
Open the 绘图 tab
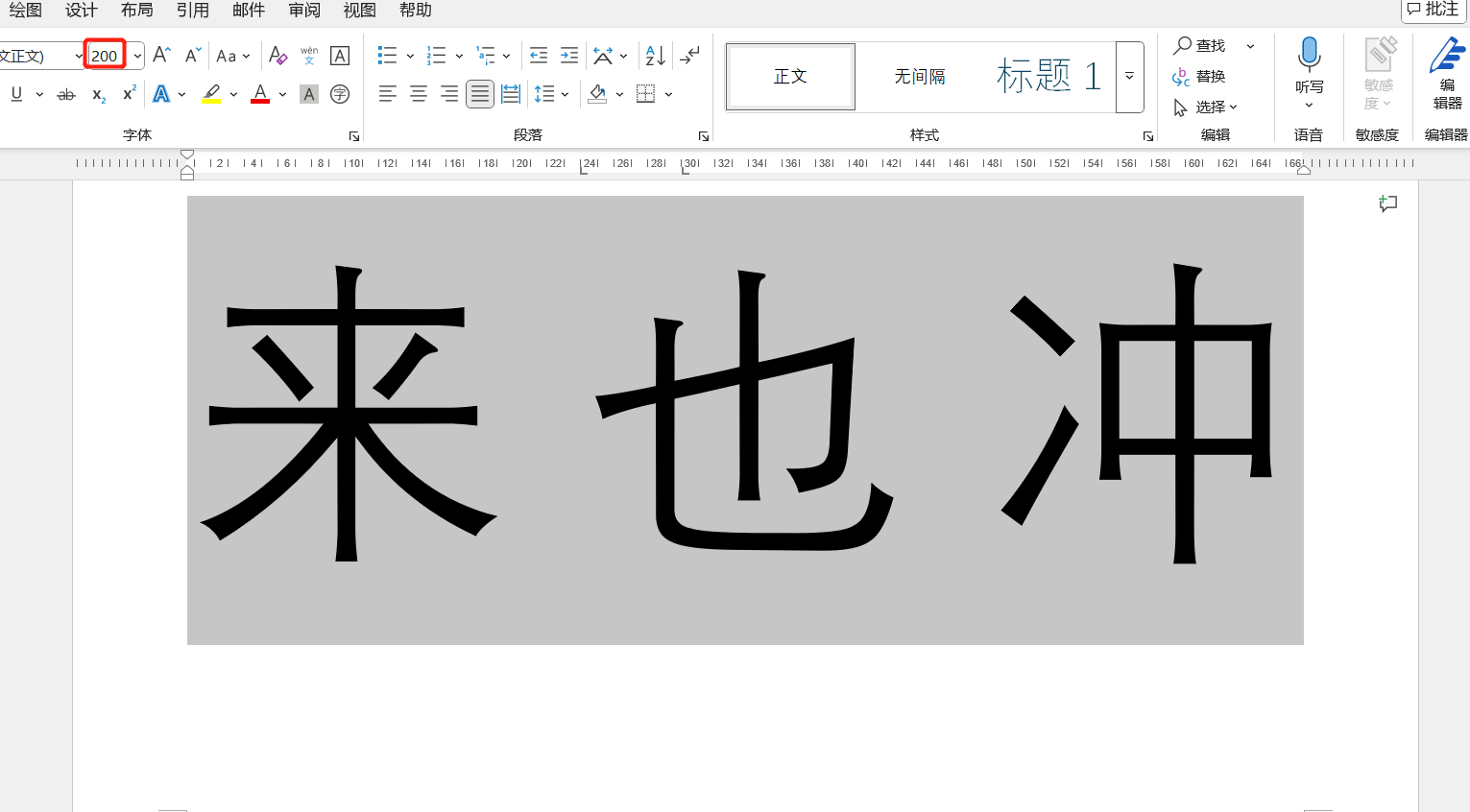click(x=26, y=11)
